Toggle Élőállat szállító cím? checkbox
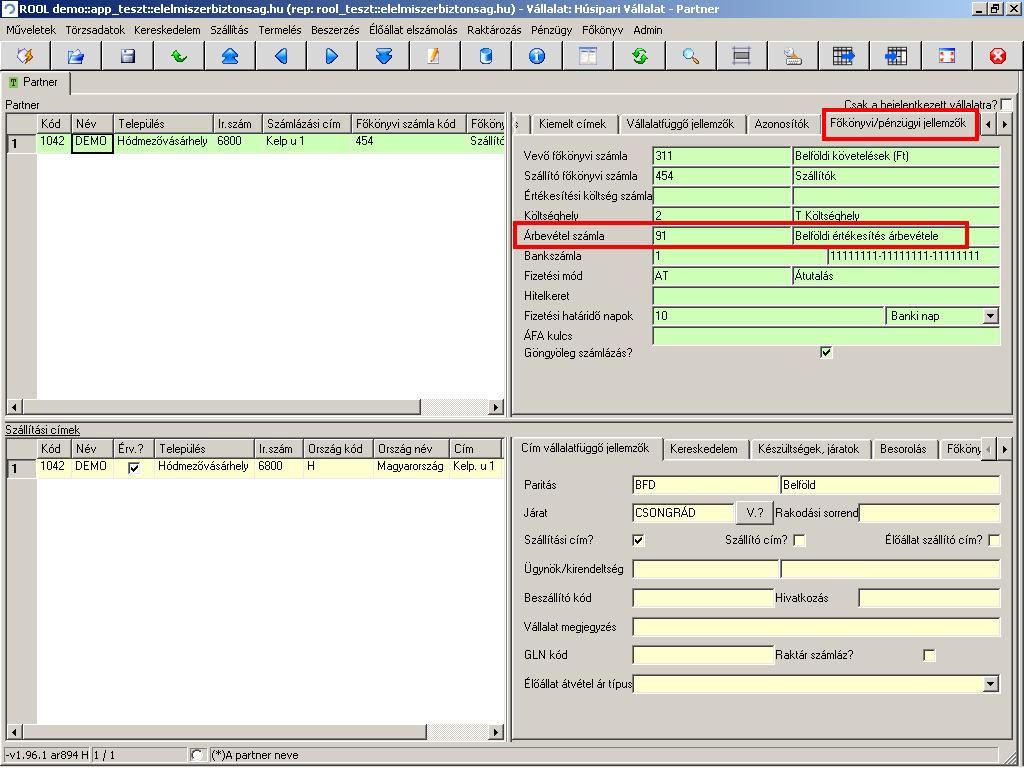The image size is (1024, 768). pyautogui.click(x=994, y=540)
